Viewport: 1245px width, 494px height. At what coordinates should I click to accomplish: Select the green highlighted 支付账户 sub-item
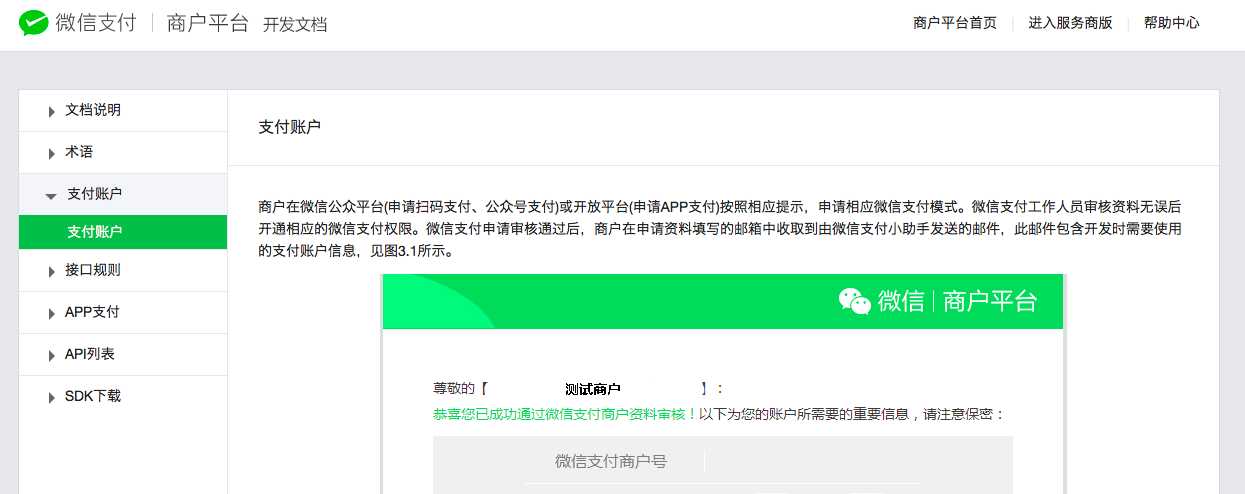pyautogui.click(x=123, y=232)
